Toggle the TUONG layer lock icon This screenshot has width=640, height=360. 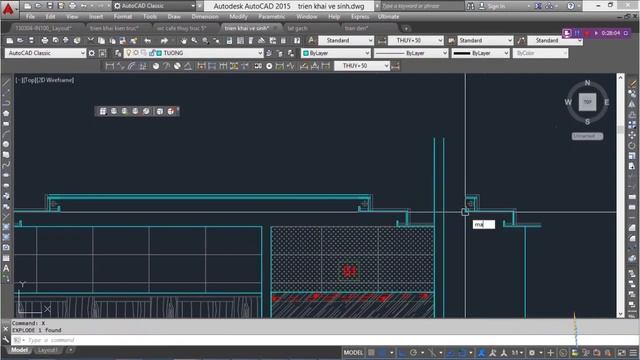point(152,53)
